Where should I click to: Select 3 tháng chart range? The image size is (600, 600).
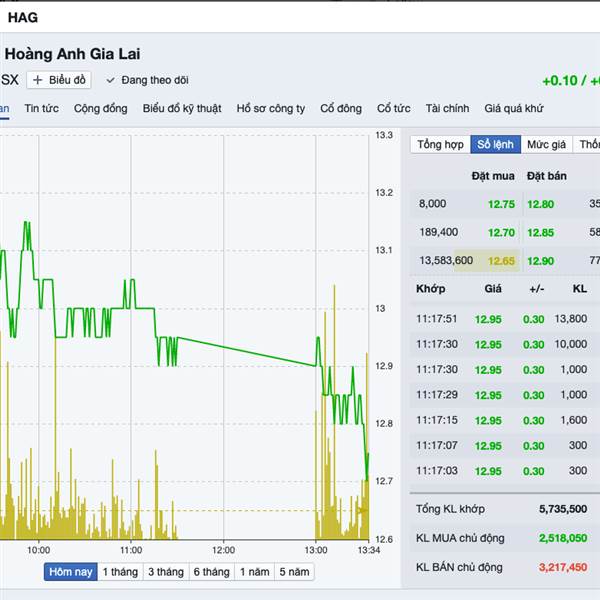pos(166,572)
